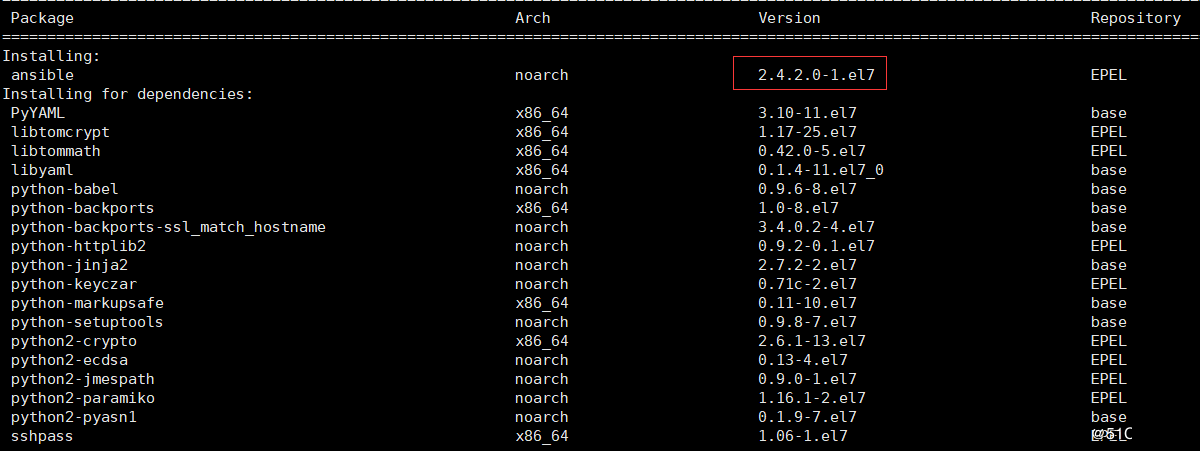Select the libtomcrypt package name

click(61, 132)
